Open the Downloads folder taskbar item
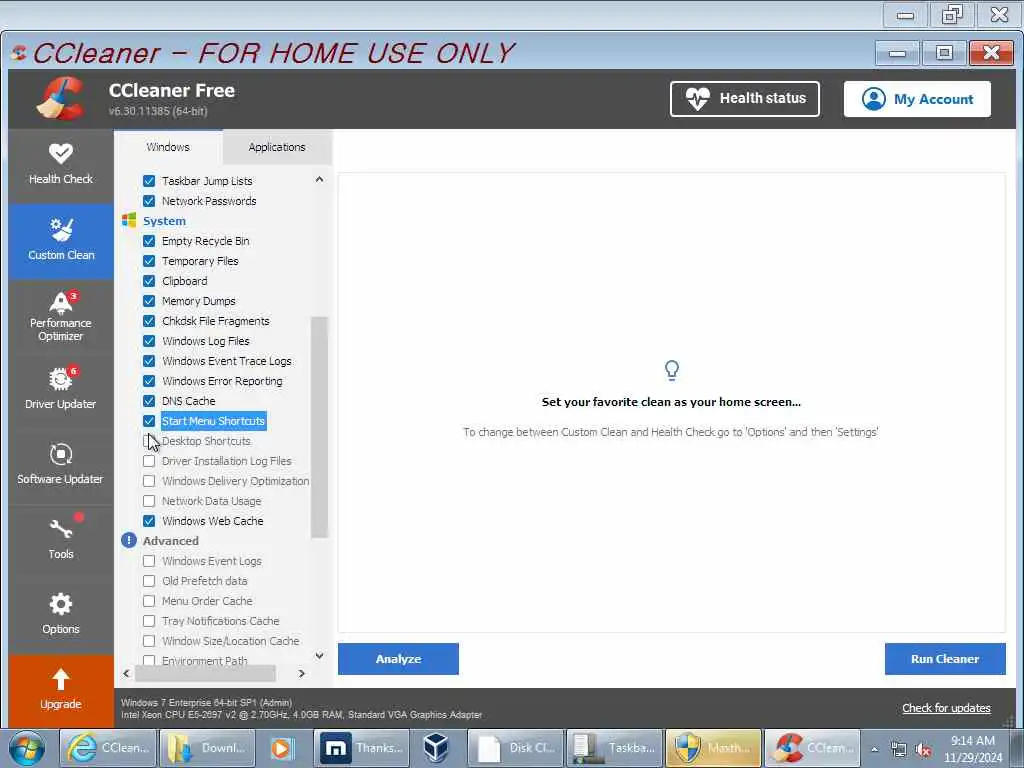The height and width of the screenshot is (768, 1024). tap(206, 748)
